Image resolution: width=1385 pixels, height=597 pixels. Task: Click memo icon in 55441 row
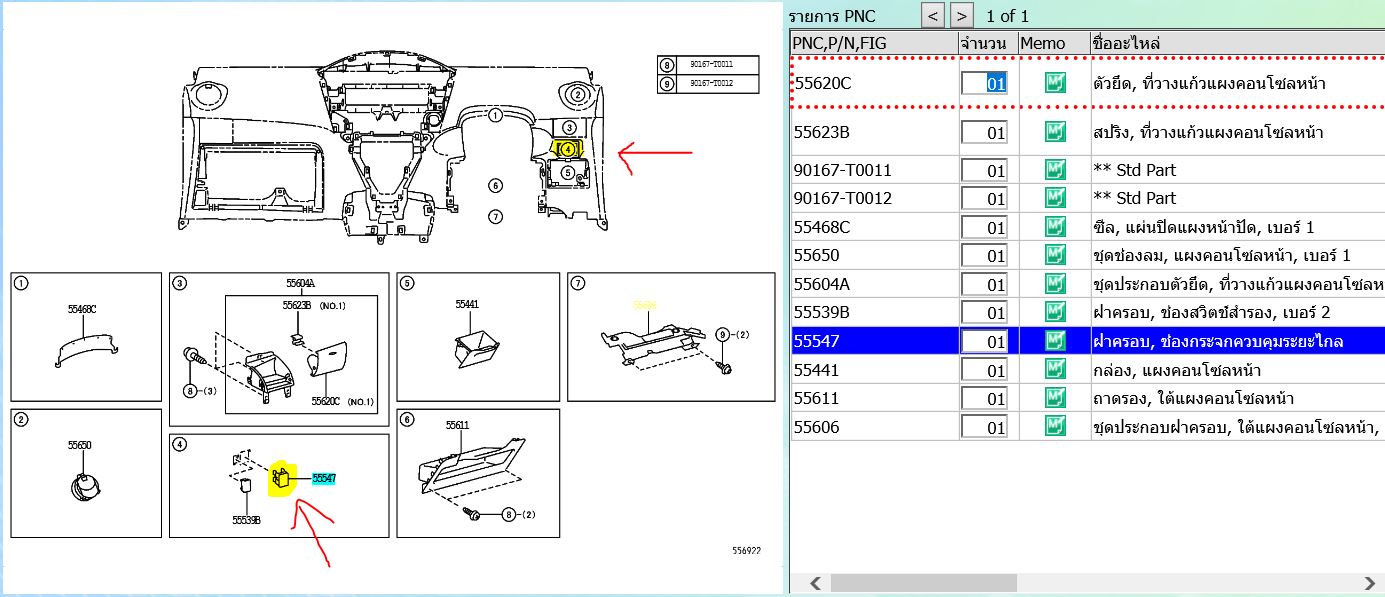1054,370
